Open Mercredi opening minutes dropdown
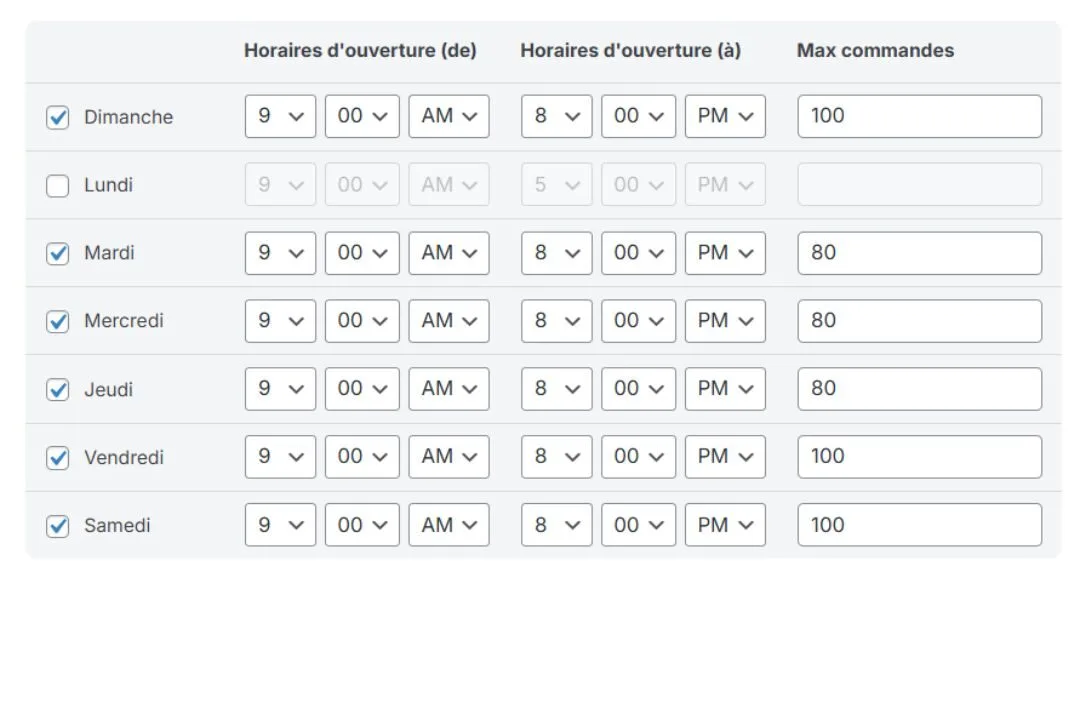This screenshot has height=720, width=1080. 362,321
